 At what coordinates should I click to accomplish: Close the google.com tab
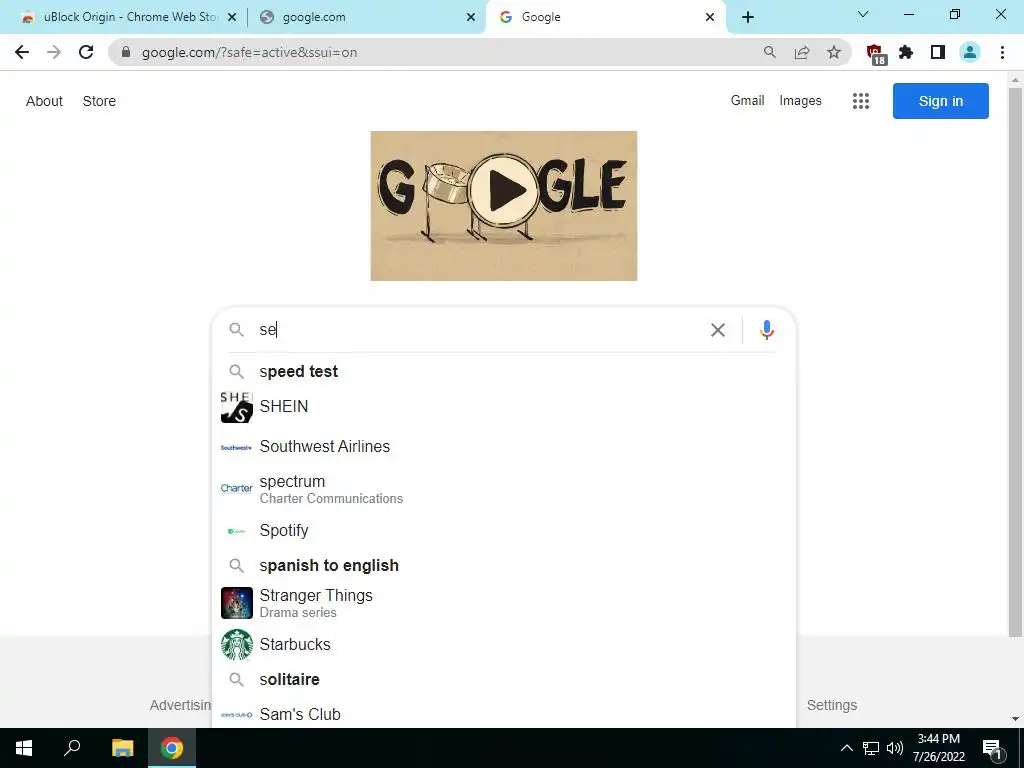point(471,17)
